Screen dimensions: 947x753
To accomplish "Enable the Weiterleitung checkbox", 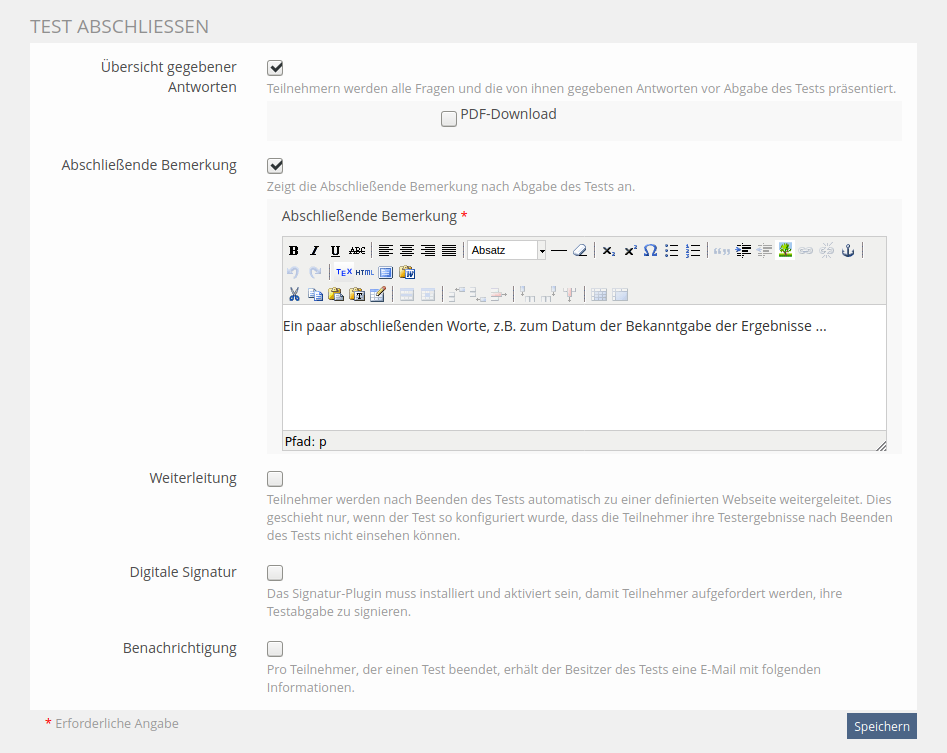I will (x=275, y=479).
